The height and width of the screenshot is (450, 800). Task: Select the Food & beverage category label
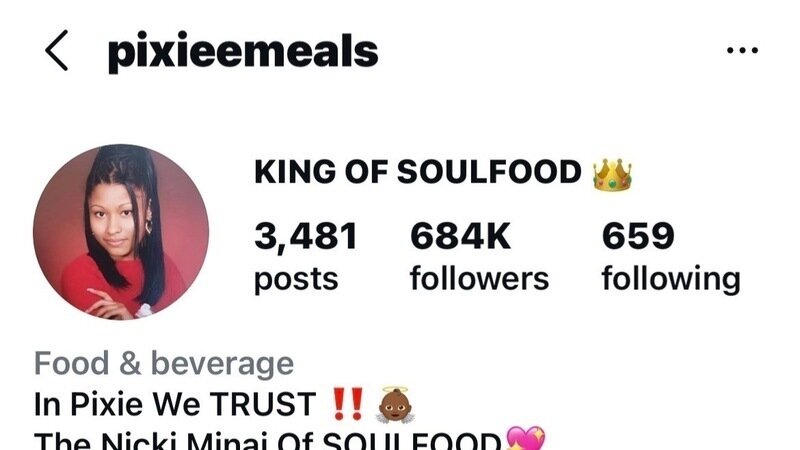(x=164, y=363)
